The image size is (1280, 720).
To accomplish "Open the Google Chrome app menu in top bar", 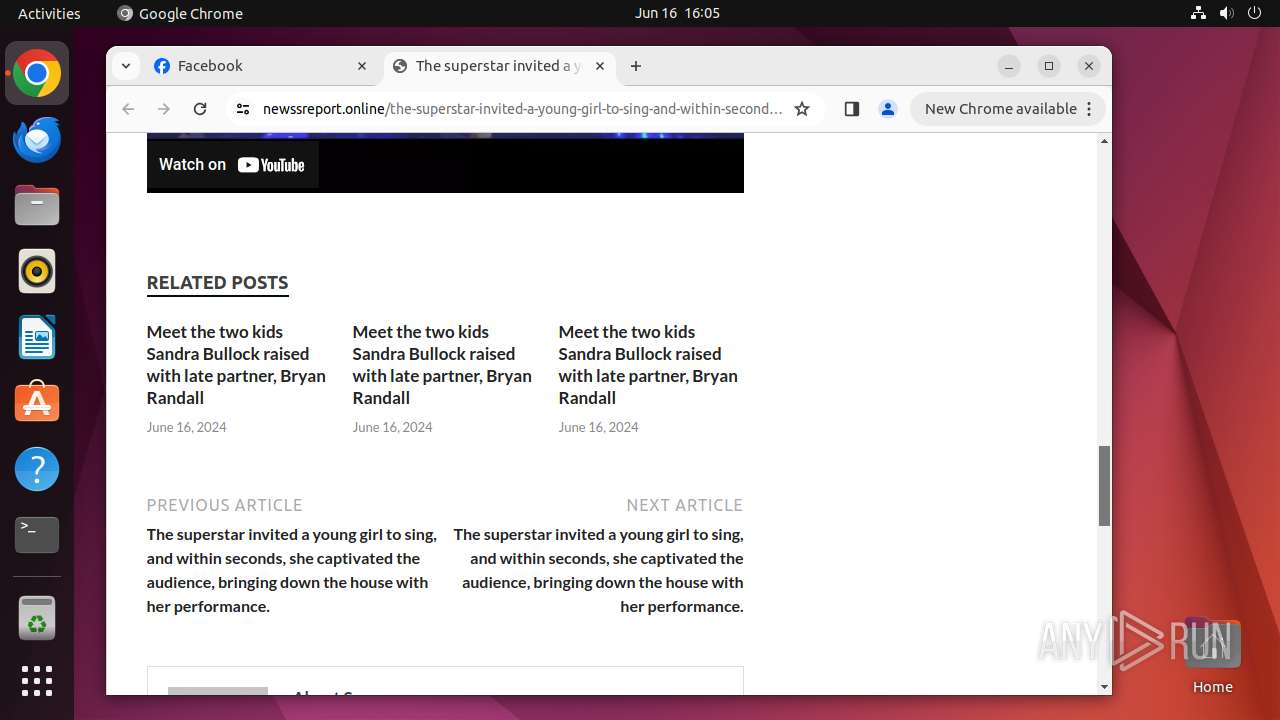I will (180, 13).
